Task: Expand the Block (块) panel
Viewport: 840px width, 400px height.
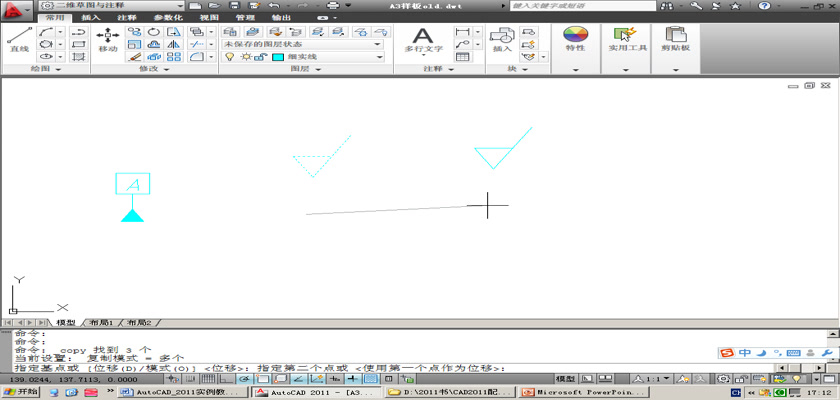Action: point(518,69)
